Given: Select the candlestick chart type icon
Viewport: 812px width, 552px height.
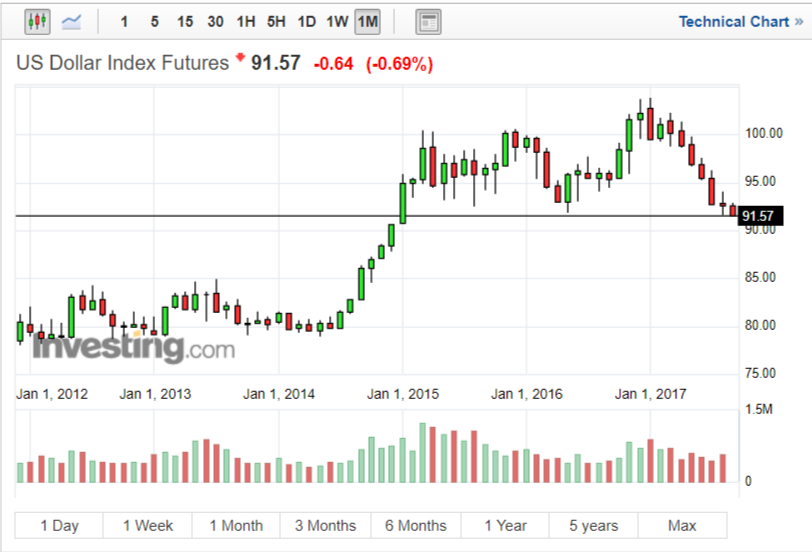Looking at the screenshot, I should pyautogui.click(x=37, y=21).
